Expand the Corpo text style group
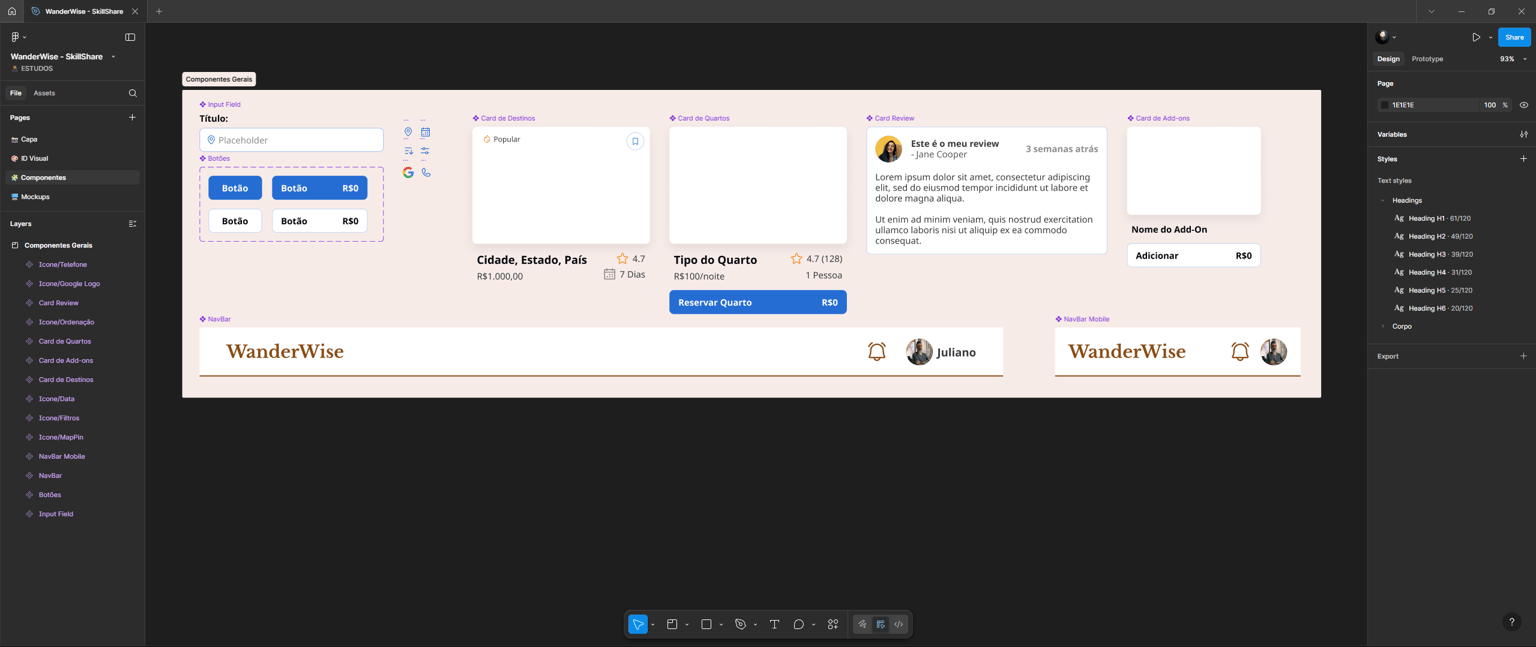 coord(1383,326)
